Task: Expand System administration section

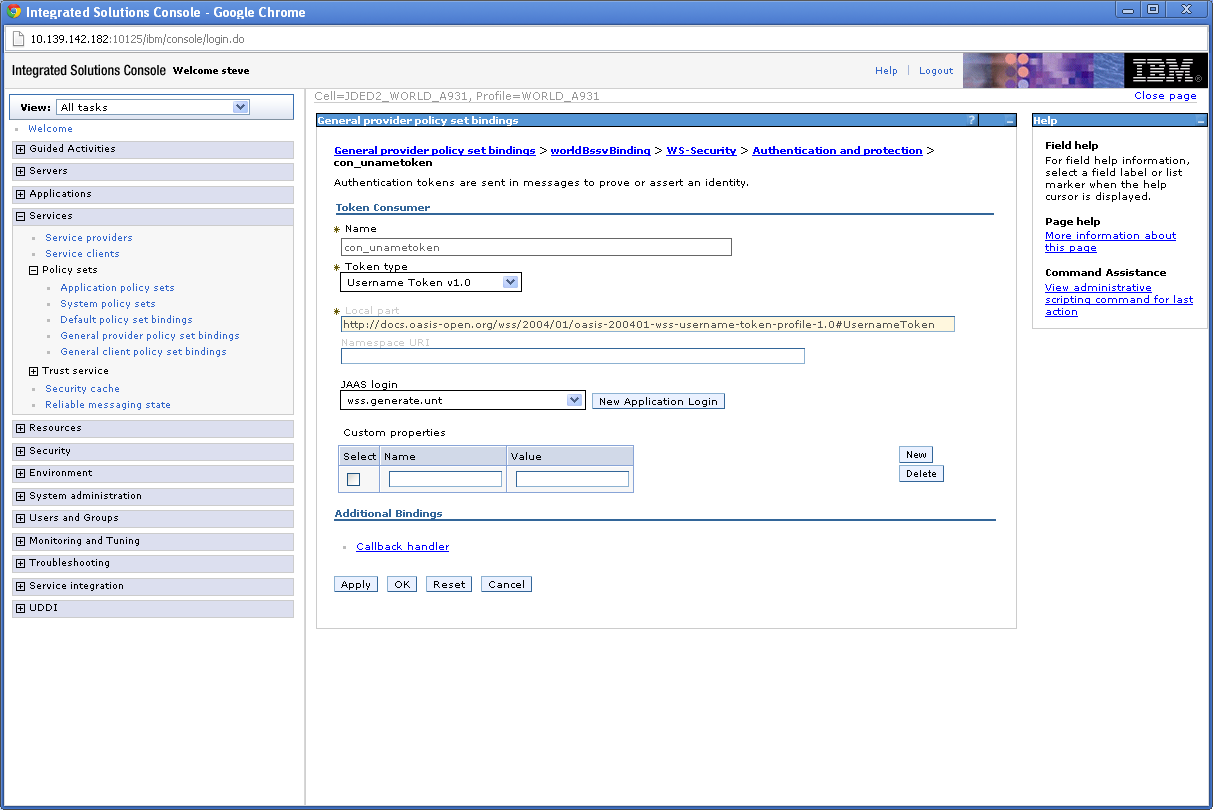Action: [x=20, y=496]
